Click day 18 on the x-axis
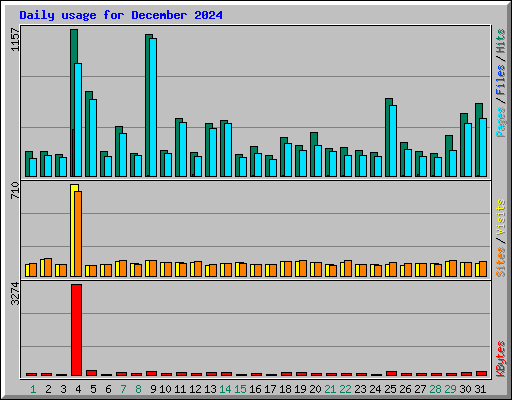 pyautogui.click(x=285, y=389)
